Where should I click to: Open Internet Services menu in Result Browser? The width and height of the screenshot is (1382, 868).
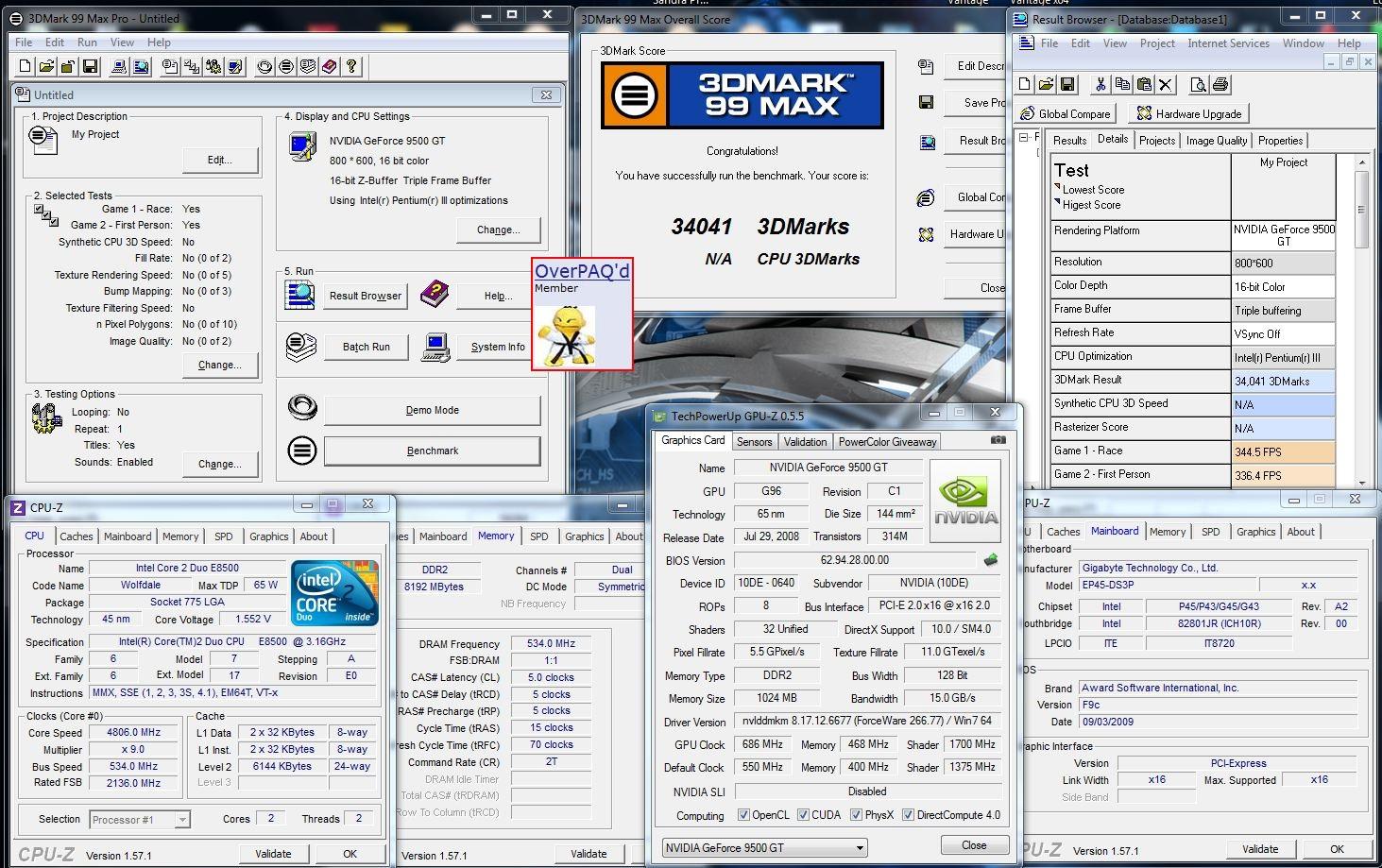1228,43
